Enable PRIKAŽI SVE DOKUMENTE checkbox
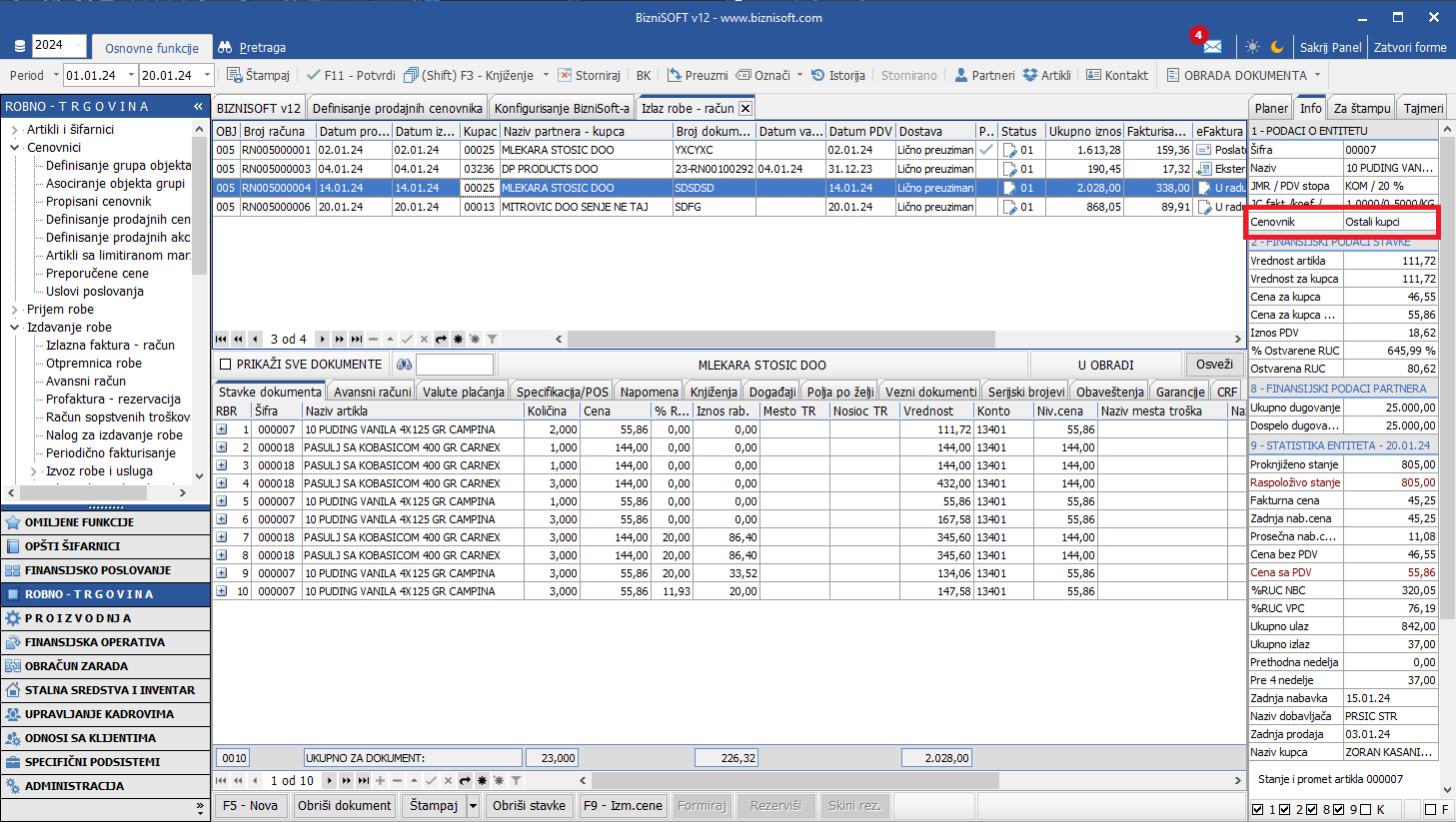 (225, 365)
